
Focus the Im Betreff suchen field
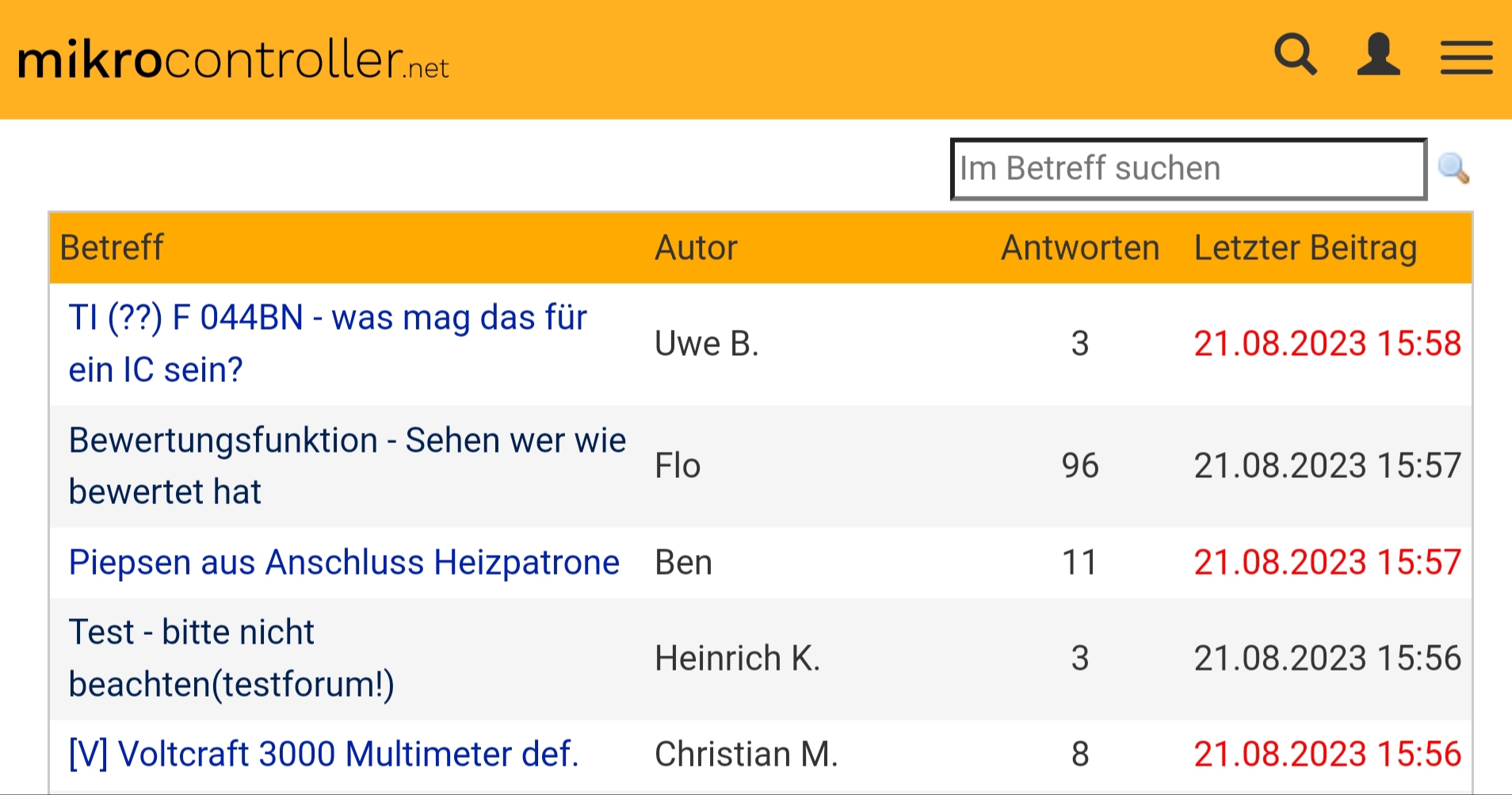coord(1189,169)
